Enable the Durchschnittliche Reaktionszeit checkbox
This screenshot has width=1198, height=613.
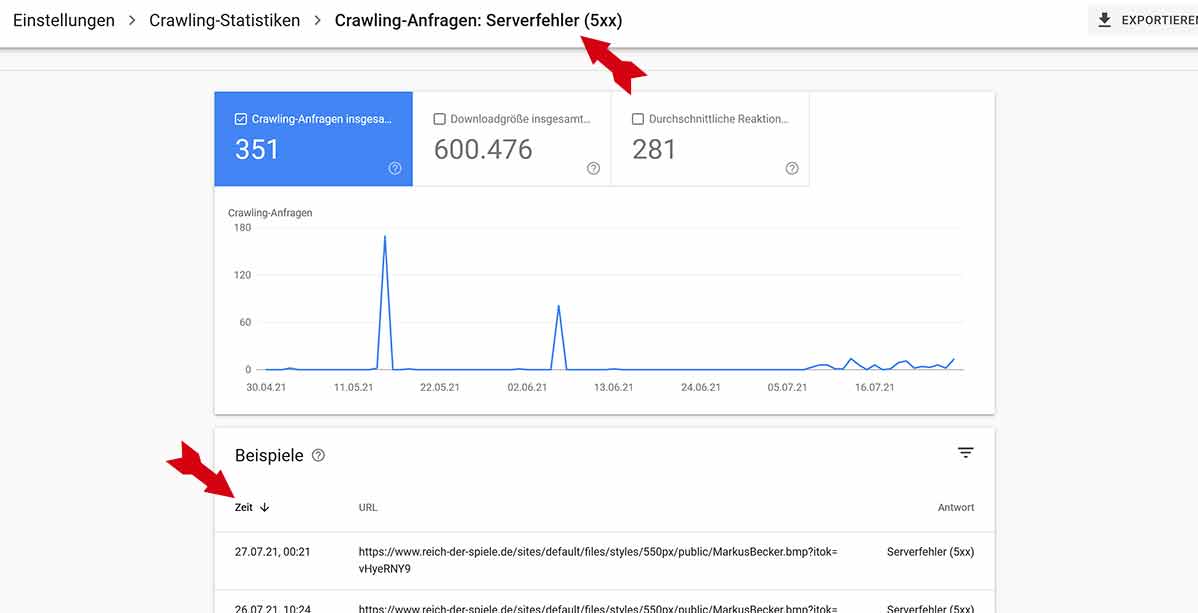638,119
